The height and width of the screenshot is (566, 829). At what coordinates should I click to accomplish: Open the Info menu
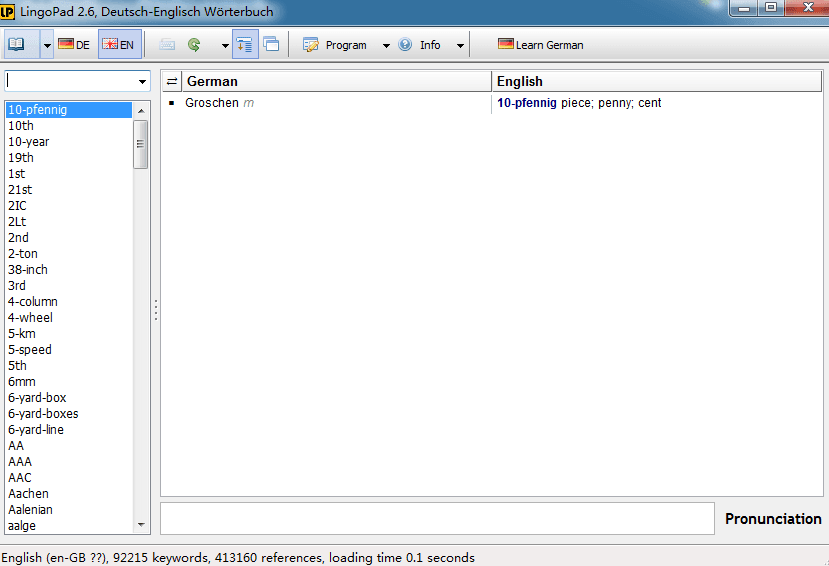coord(430,45)
